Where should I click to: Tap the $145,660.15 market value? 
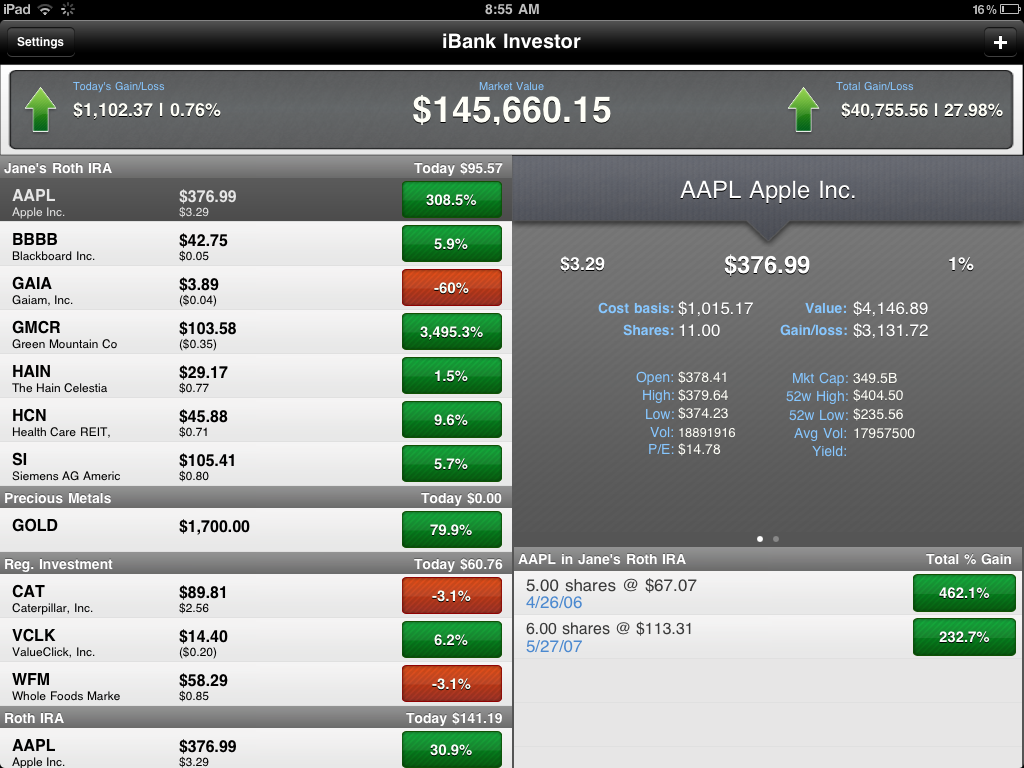(511, 110)
